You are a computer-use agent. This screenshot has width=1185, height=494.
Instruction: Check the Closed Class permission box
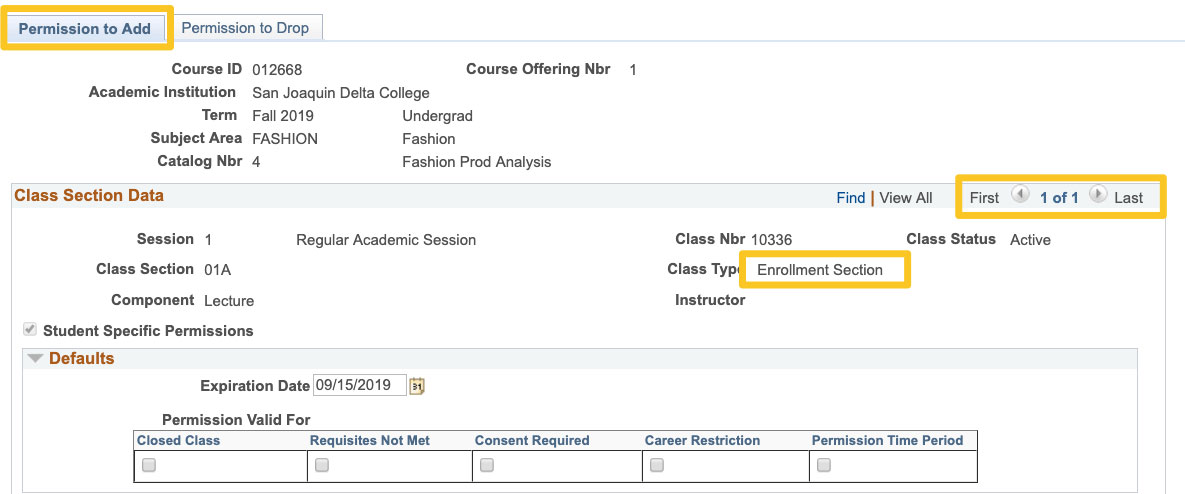click(x=149, y=465)
